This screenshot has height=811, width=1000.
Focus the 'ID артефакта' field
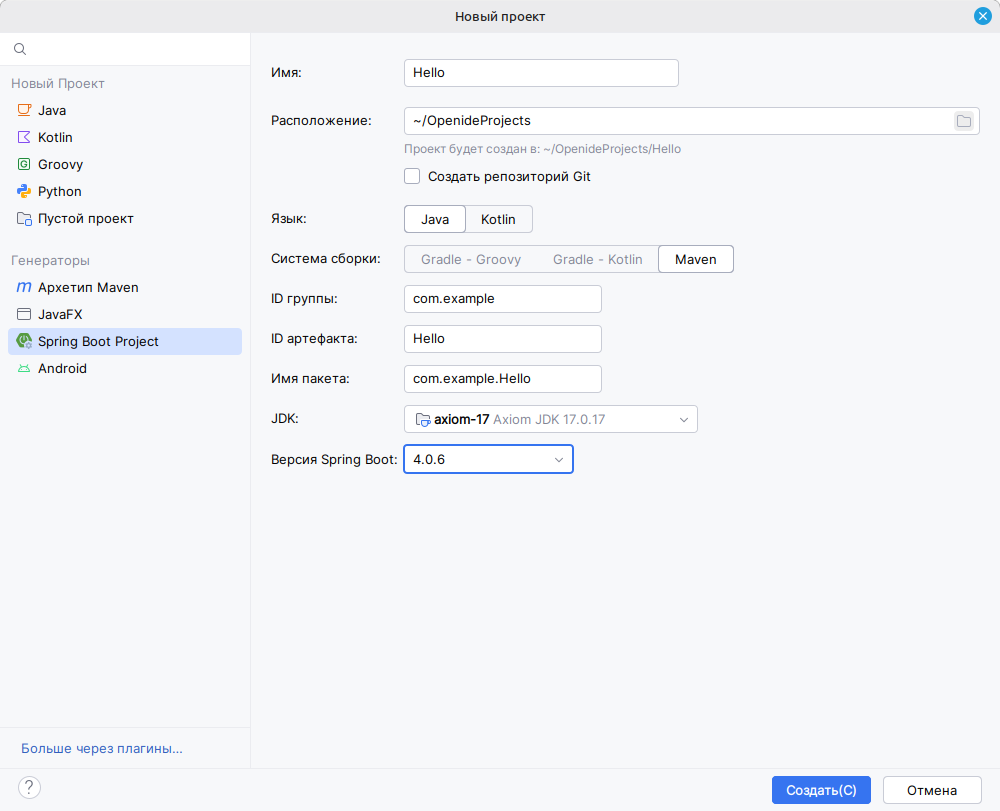tap(503, 339)
